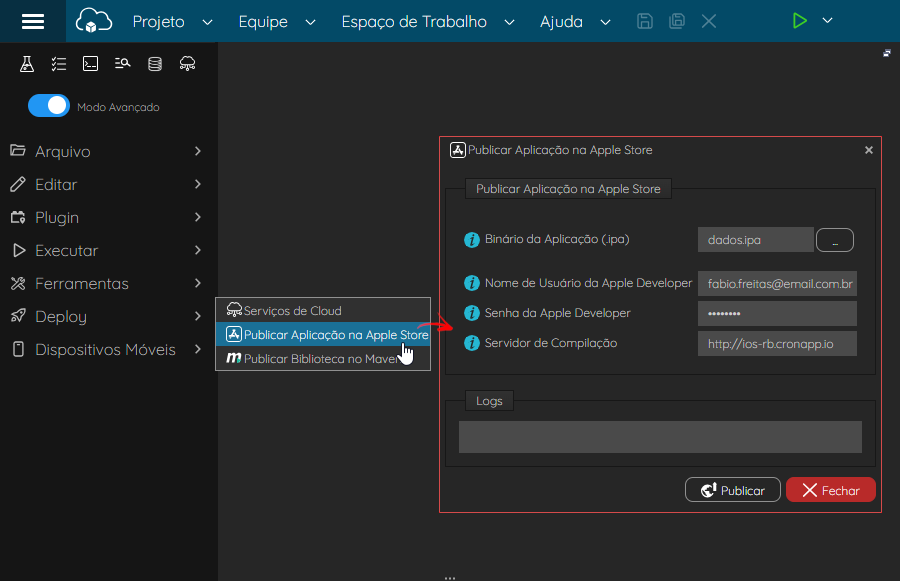Expand the Espaço de Trabalho chevron
This screenshot has width=900, height=581.
(x=509, y=22)
